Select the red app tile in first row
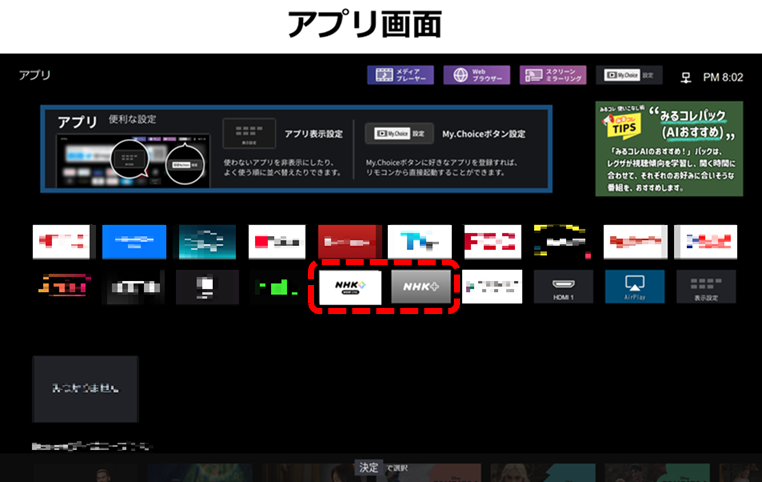Image resolution: width=762 pixels, height=482 pixels. tap(350, 242)
